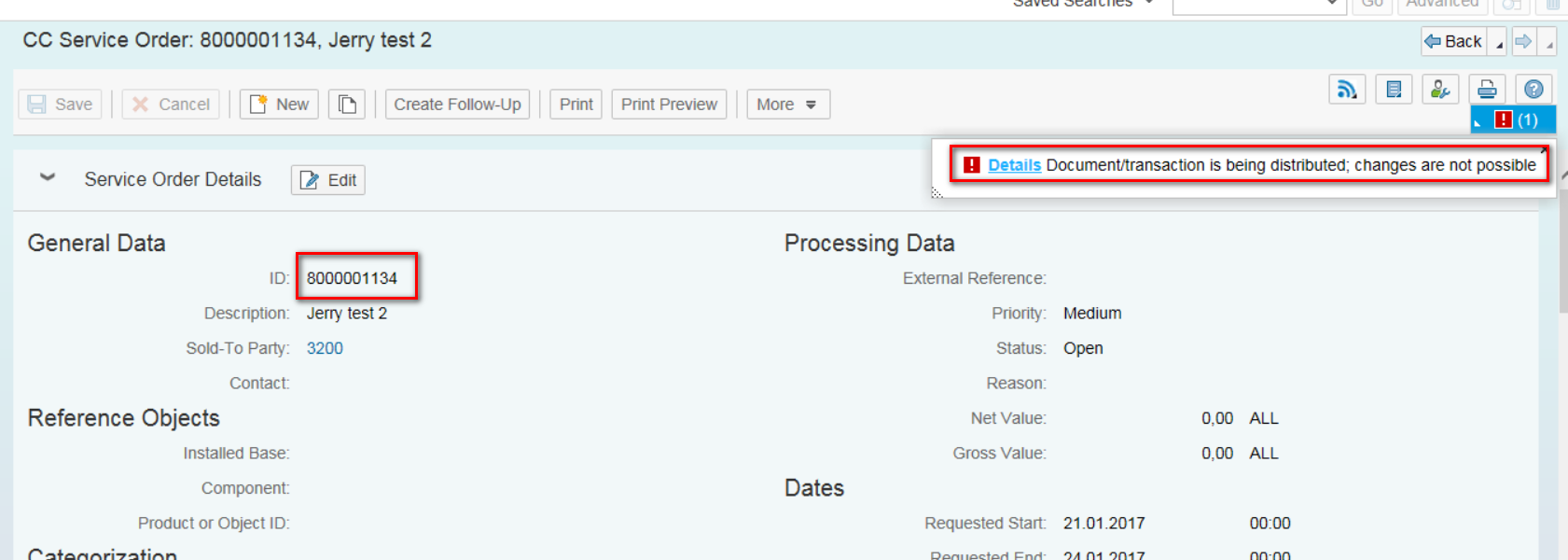Open the saved searches combo box
The height and width of the screenshot is (560, 1568).
click(1257, 6)
